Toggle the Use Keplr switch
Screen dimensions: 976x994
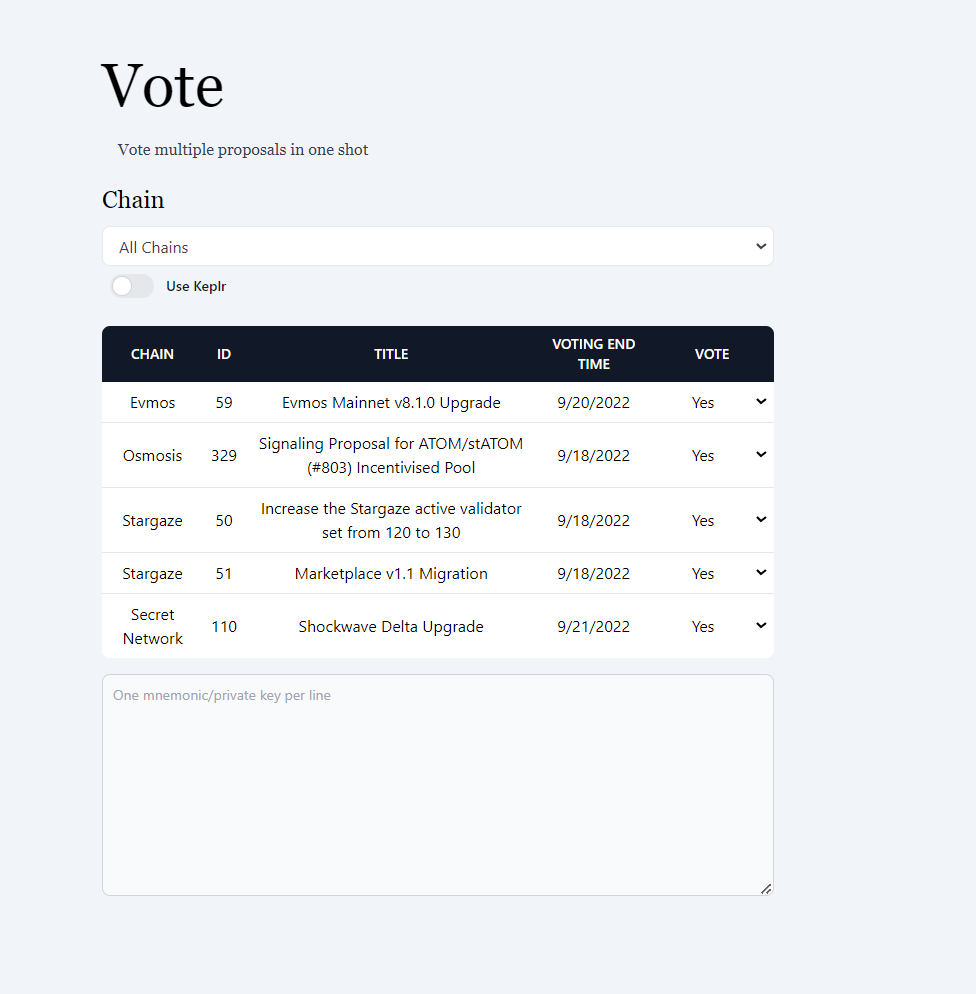(132, 286)
